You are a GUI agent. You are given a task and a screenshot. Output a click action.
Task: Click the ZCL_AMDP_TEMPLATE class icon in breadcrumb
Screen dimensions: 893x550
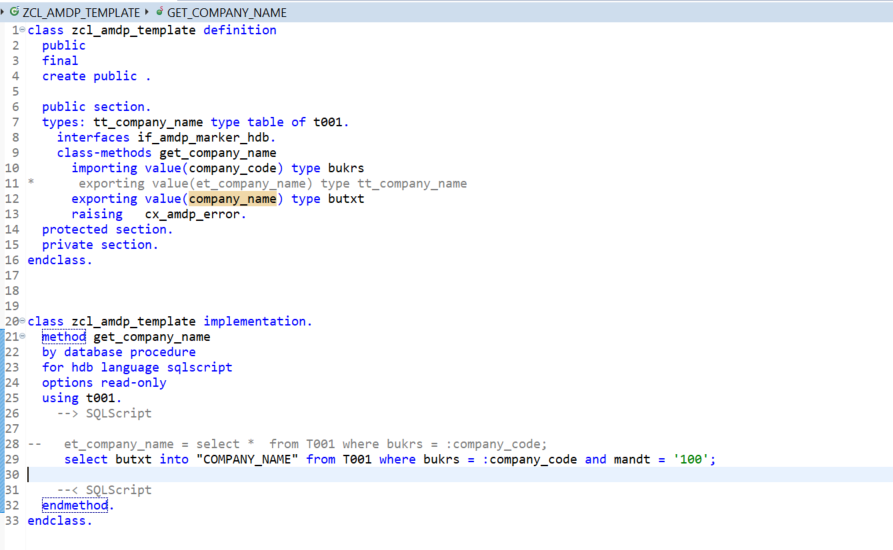tap(14, 11)
